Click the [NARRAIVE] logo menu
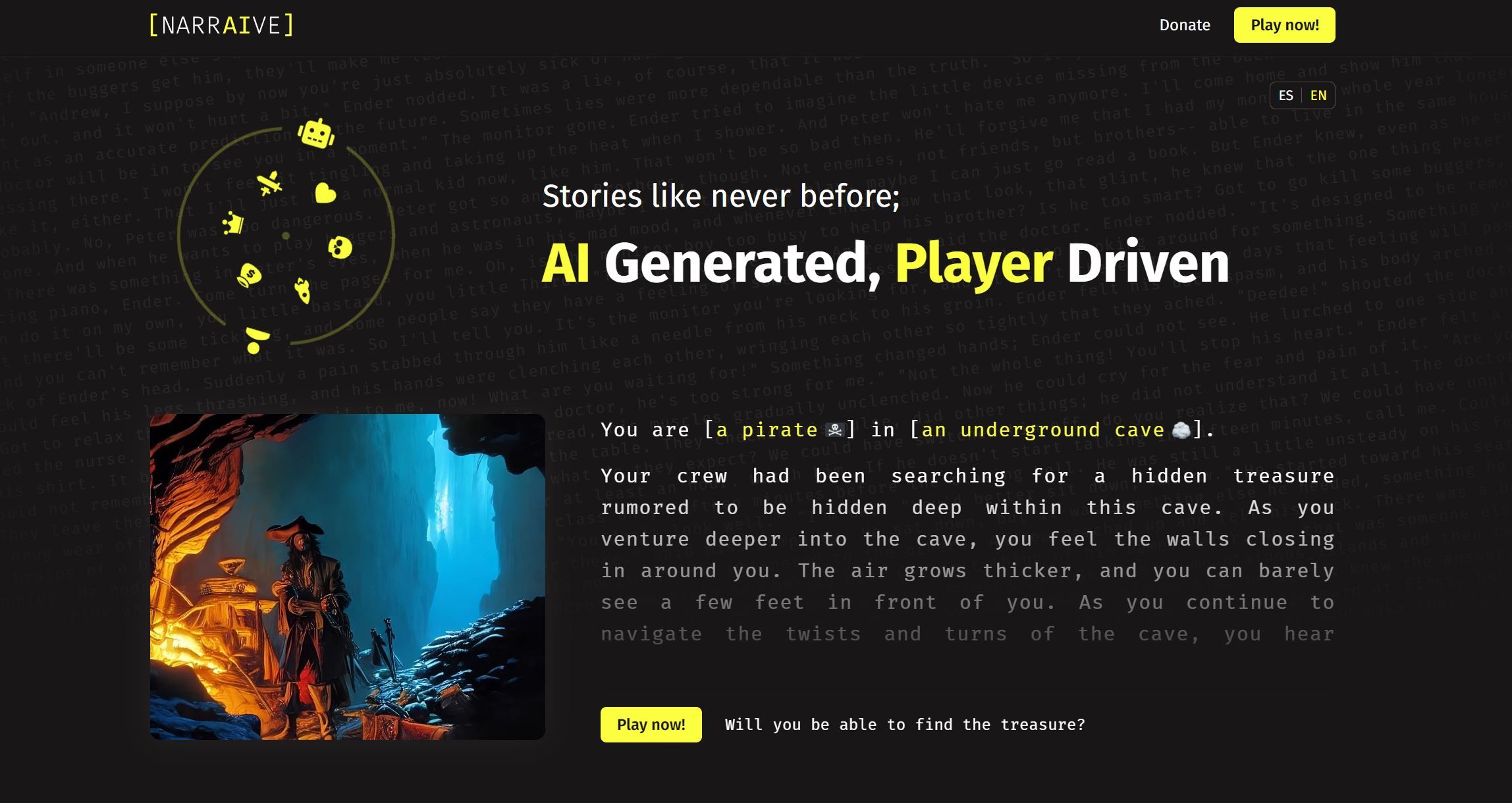 [x=219, y=25]
